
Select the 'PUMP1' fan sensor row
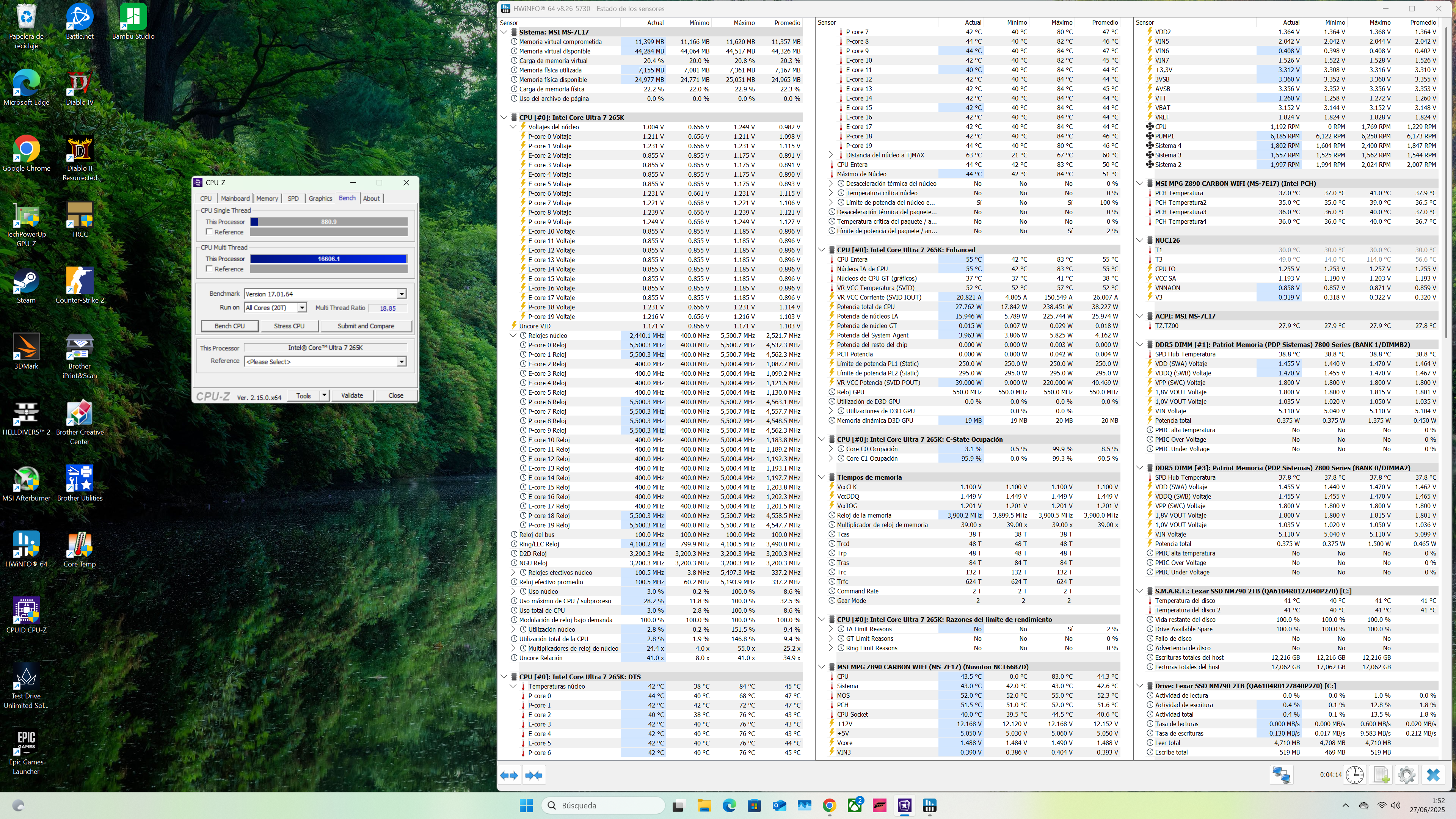click(1291, 136)
